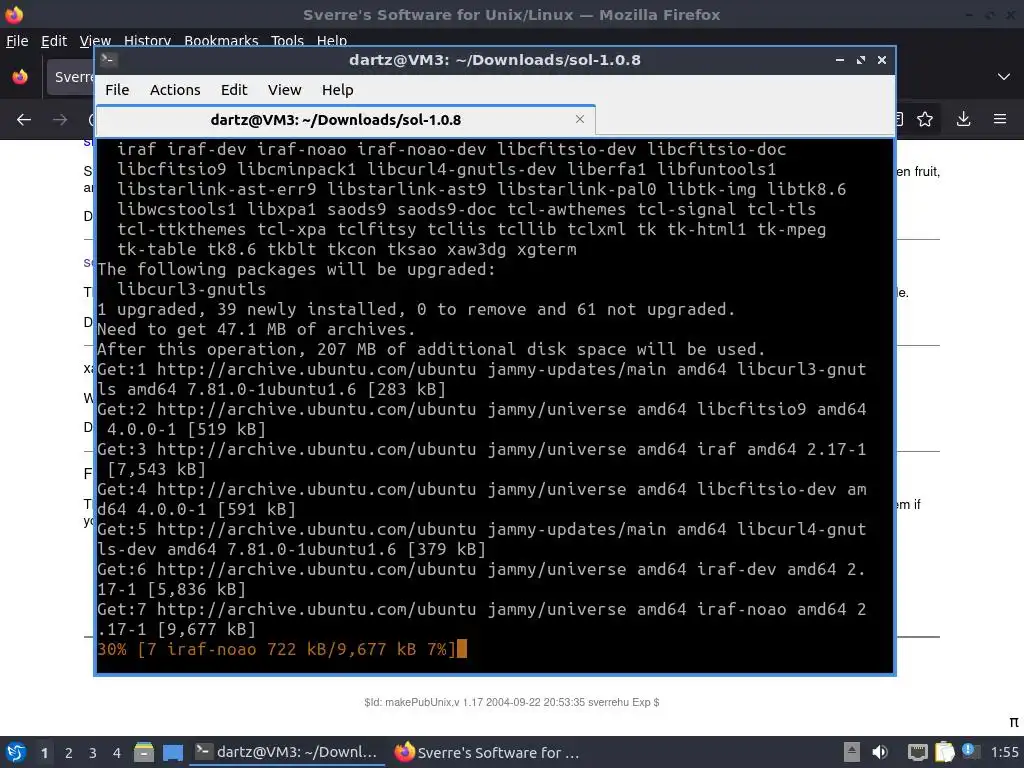Click the makePubUnix.v Id footer text
Image resolution: width=1024 pixels, height=768 pixels.
(x=511, y=702)
